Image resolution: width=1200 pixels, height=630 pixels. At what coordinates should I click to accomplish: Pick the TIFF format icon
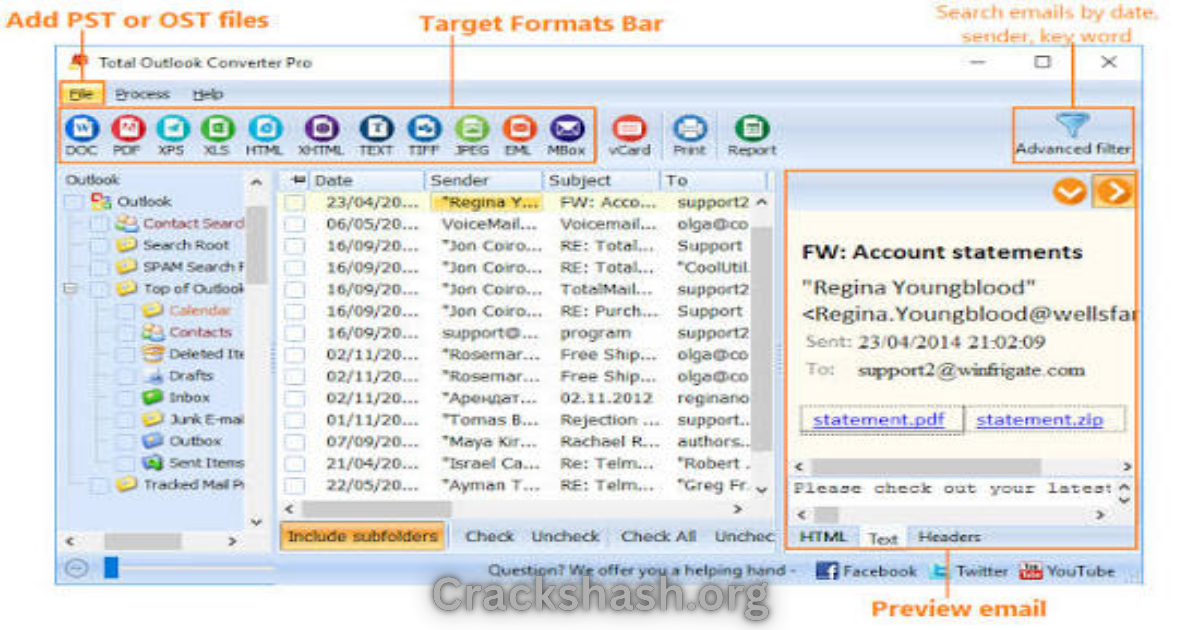(x=424, y=128)
